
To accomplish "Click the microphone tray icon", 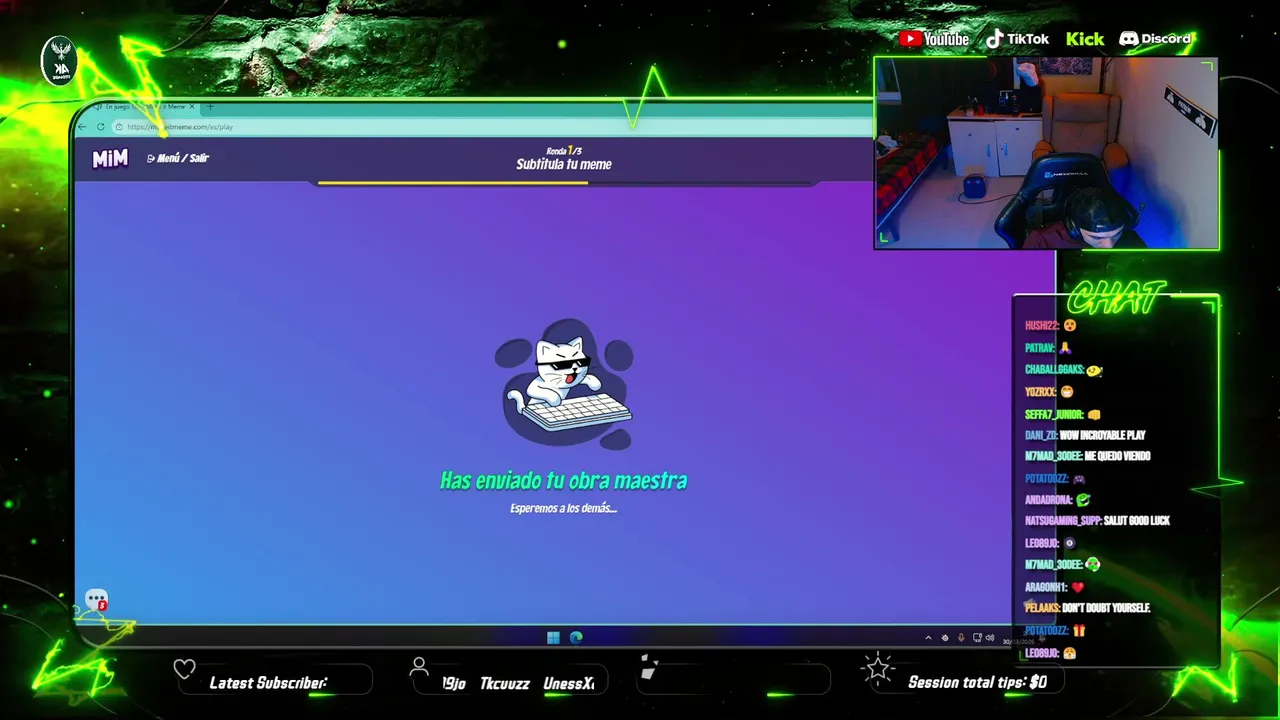I will (961, 638).
